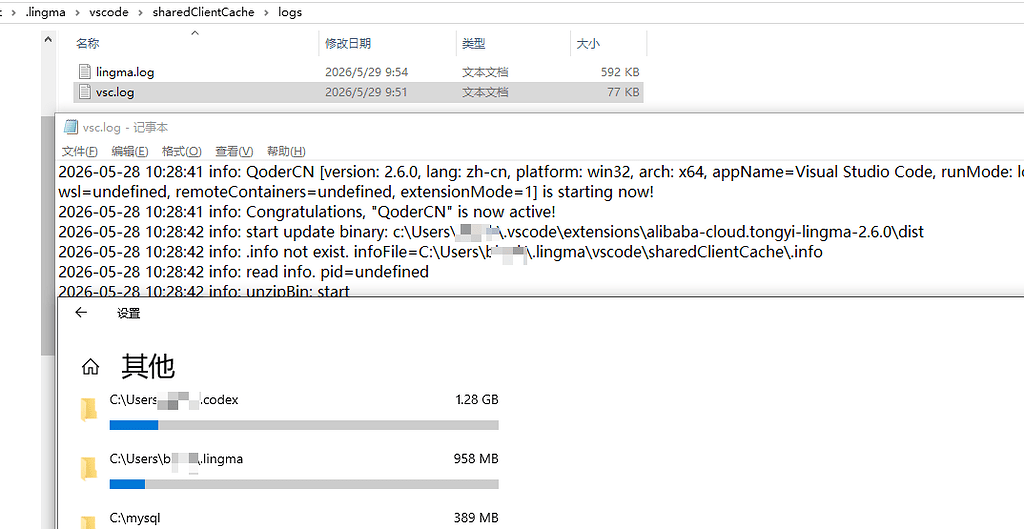Click the .codex storage usage bar
Image resolution: width=1024 pixels, height=529 pixels.
[304, 425]
